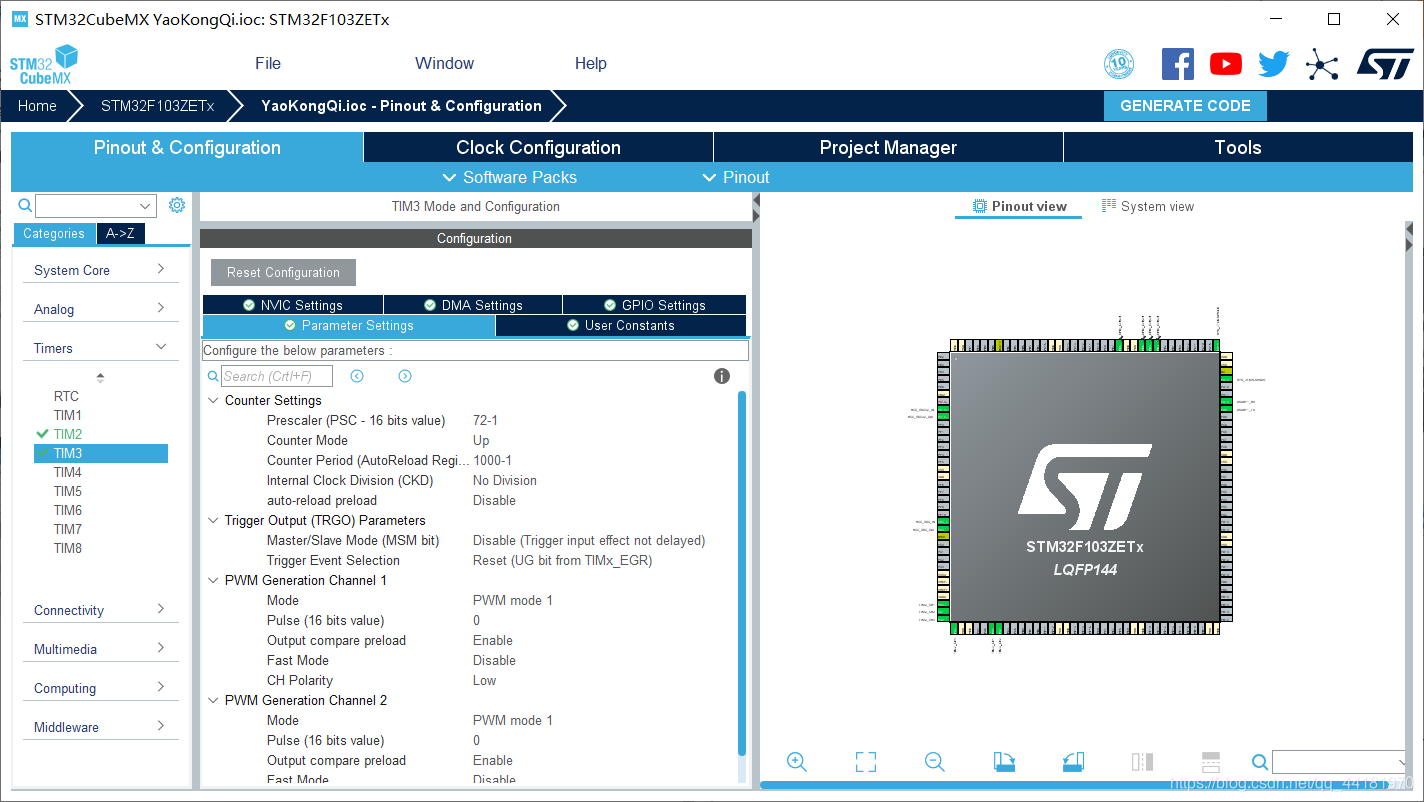The height and width of the screenshot is (802, 1424).
Task: Collapse Timers category
Action: tap(100, 348)
